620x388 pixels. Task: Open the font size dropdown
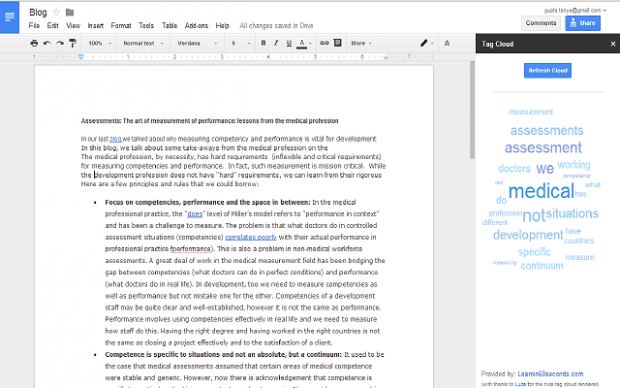point(241,43)
